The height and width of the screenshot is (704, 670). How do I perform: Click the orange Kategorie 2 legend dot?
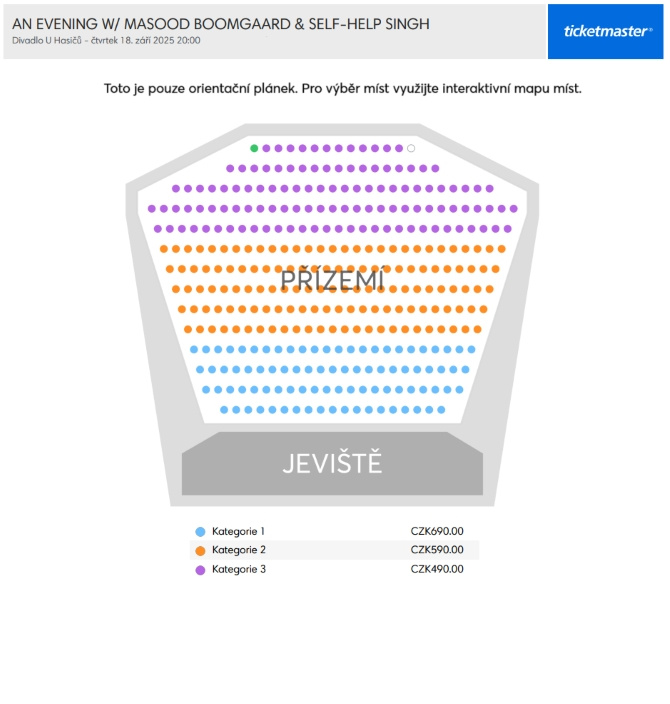click(200, 550)
